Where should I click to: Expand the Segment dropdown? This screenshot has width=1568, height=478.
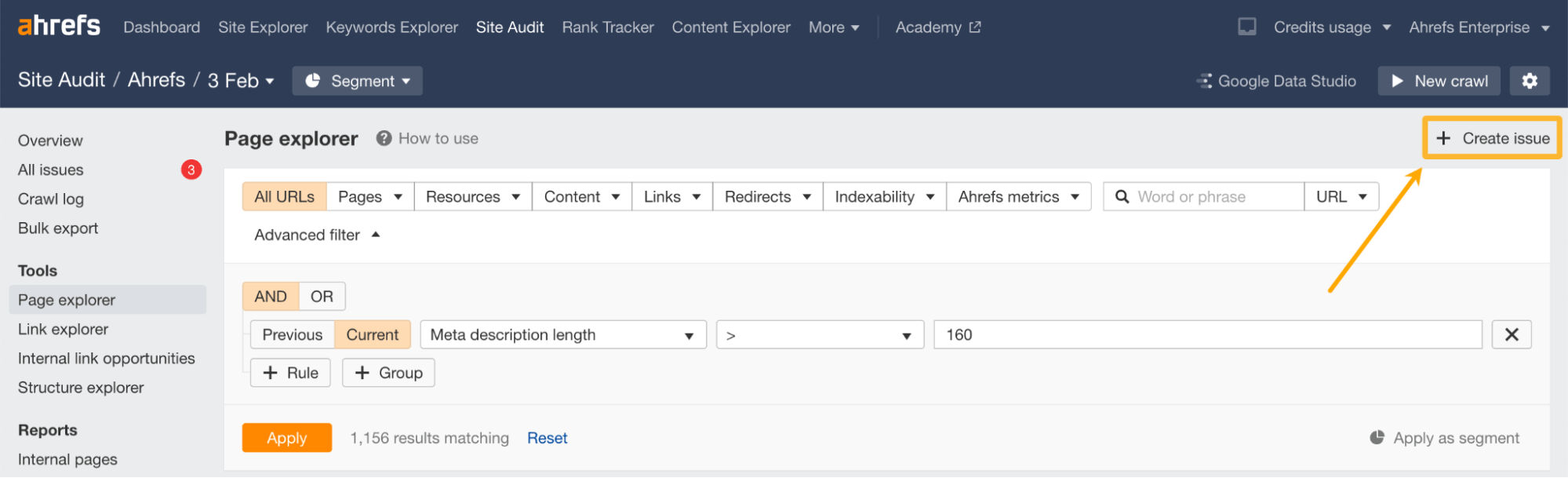357,80
